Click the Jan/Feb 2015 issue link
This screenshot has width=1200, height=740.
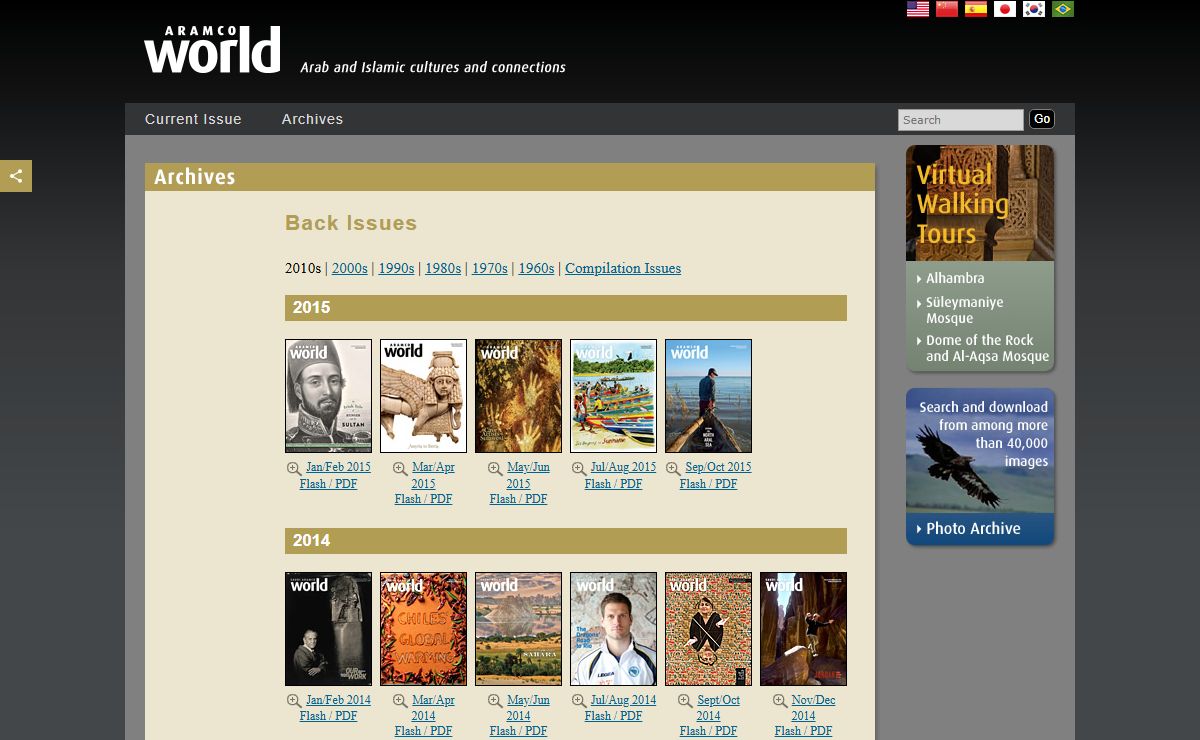tap(338, 467)
